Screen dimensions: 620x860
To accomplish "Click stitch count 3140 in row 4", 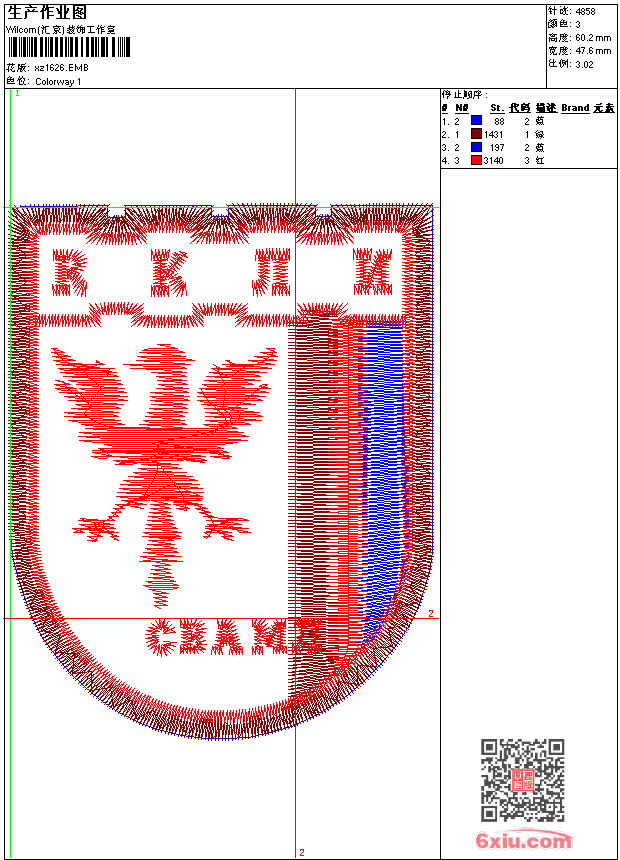I will pyautogui.click(x=493, y=161).
